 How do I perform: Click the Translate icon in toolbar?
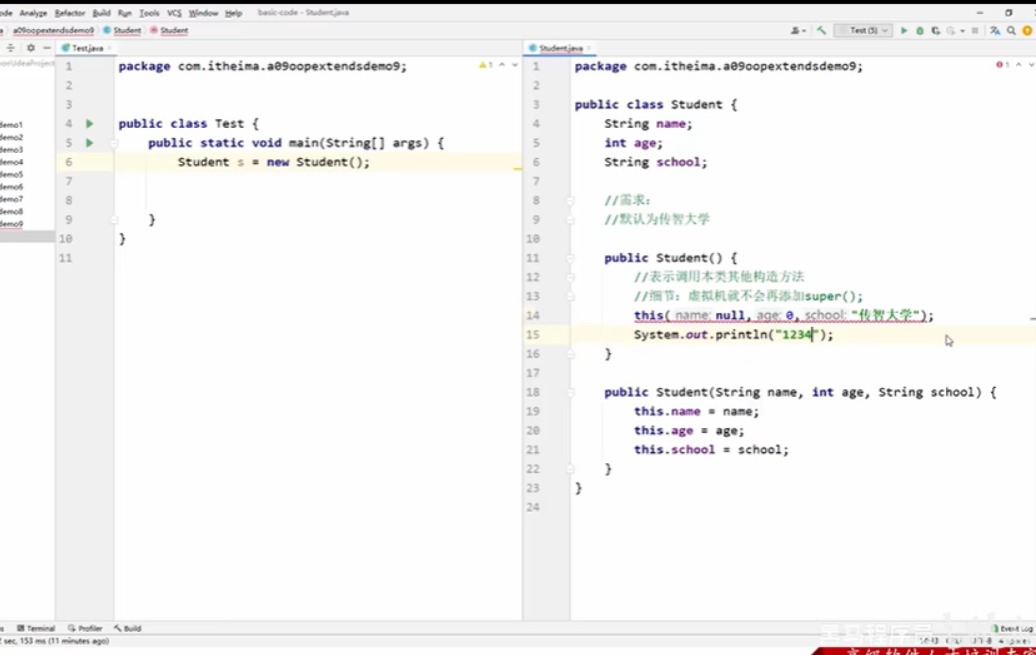click(x=995, y=30)
